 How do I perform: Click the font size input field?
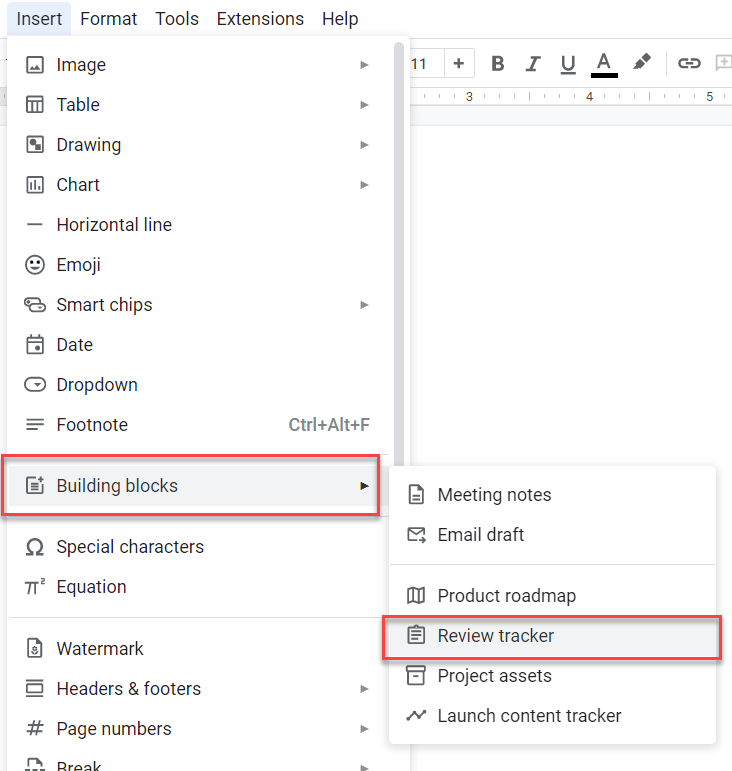click(x=420, y=64)
